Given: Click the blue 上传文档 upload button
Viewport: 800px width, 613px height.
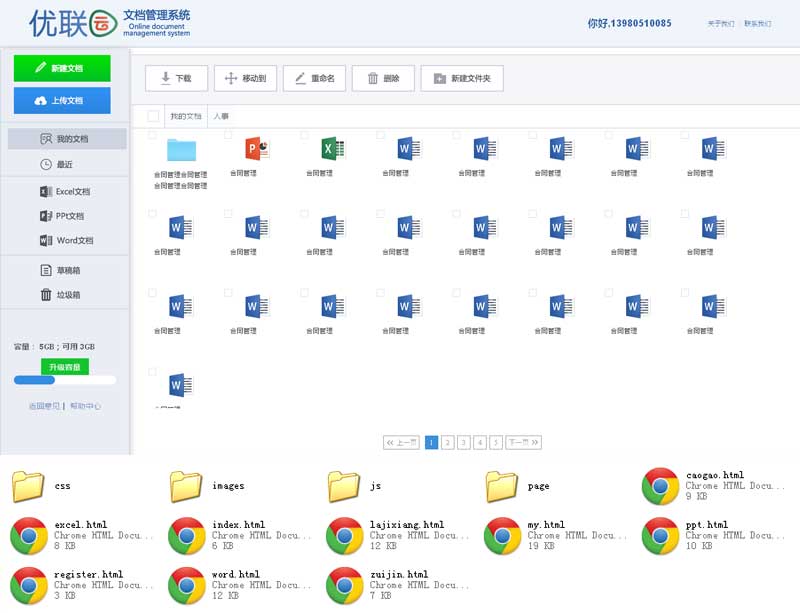Looking at the screenshot, I should pos(62,101).
